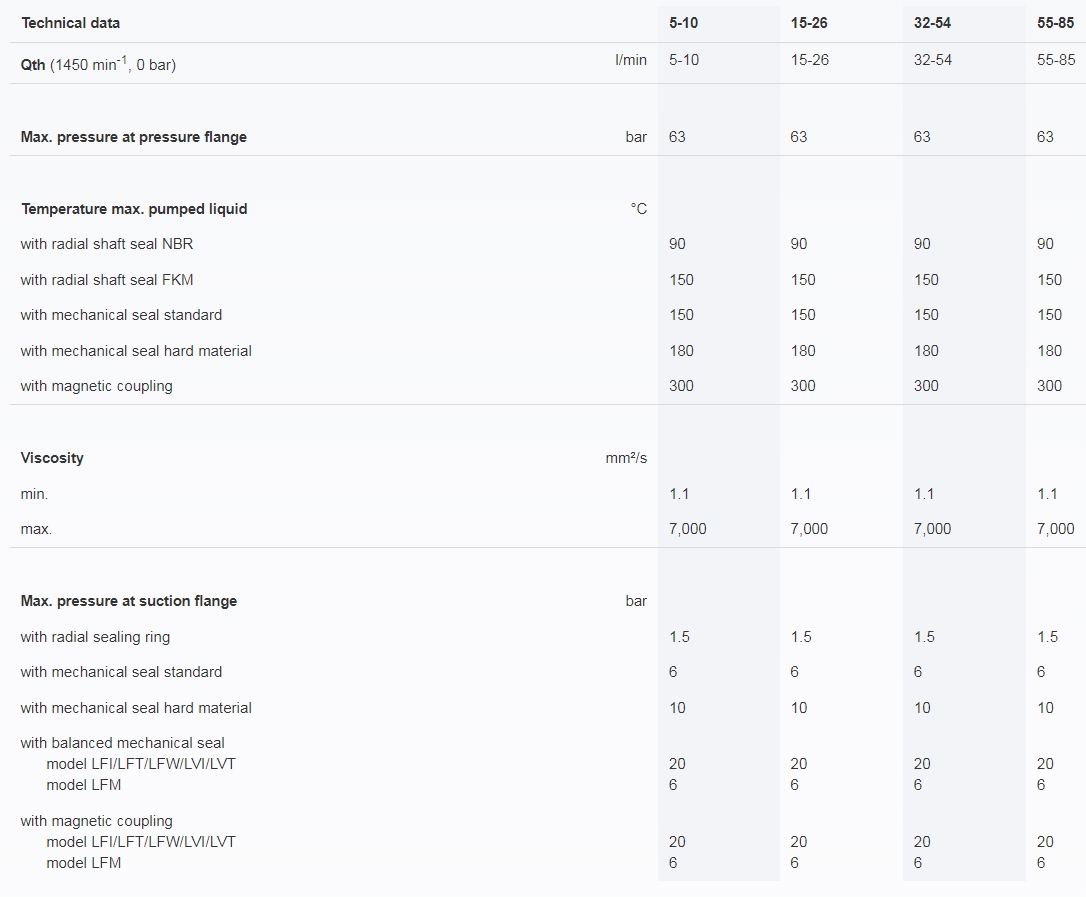Click the Viscosity section heading
This screenshot has height=897, width=1086.
coord(52,458)
